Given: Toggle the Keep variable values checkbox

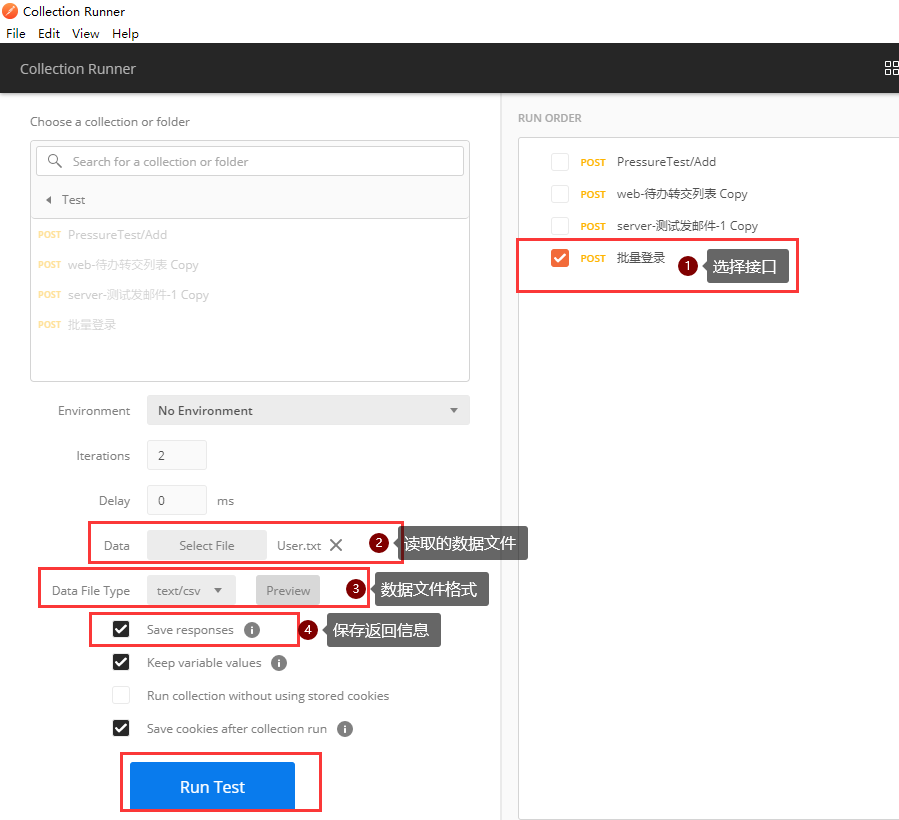Looking at the screenshot, I should (121, 662).
